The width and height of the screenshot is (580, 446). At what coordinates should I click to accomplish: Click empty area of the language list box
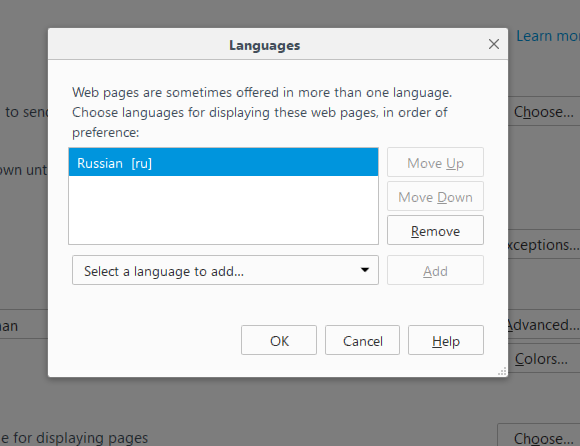(223, 210)
